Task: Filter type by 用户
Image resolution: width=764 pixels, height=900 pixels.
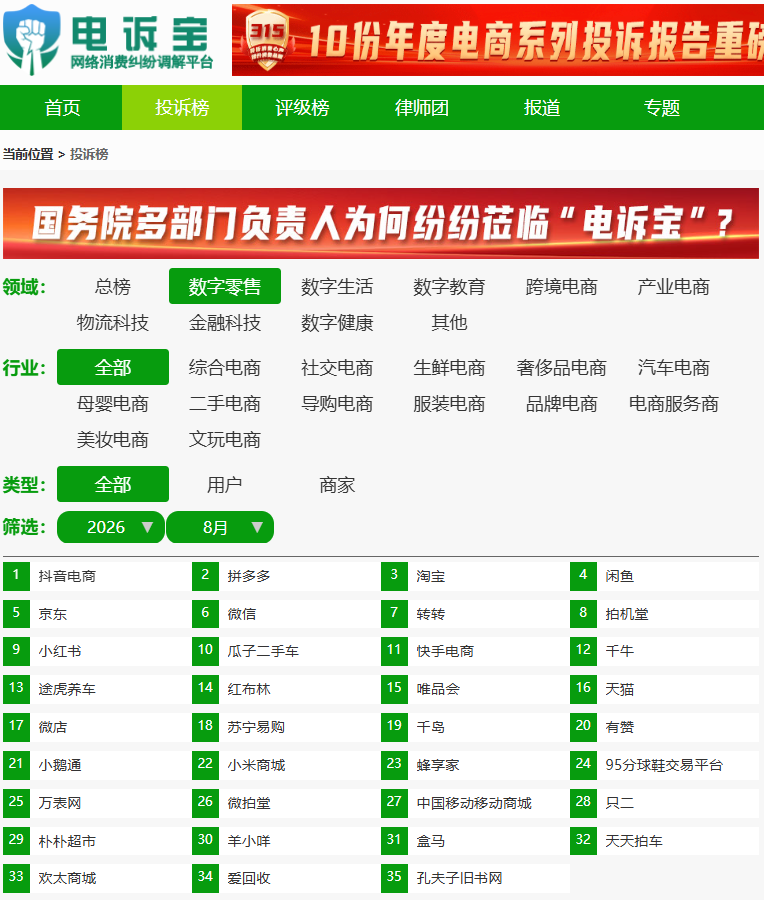Action: (x=225, y=484)
